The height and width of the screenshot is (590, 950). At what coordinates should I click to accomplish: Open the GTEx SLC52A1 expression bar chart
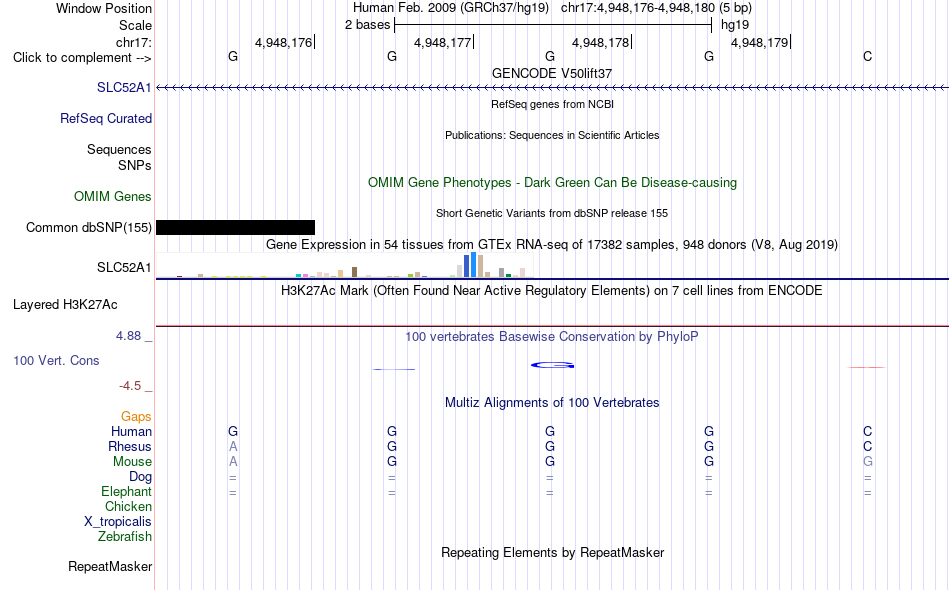[x=344, y=265]
